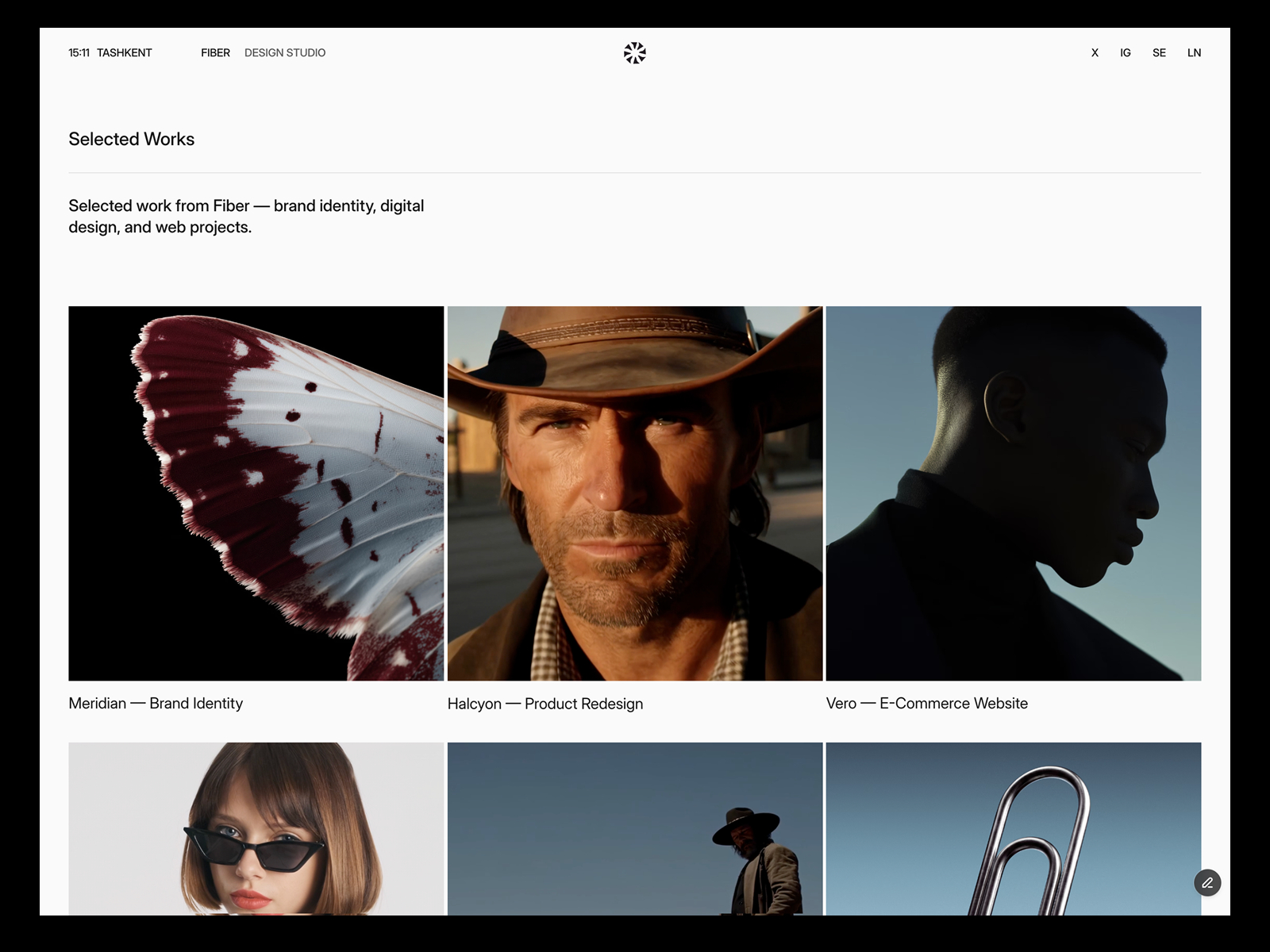The height and width of the screenshot is (952, 1270).
Task: Click the Fiber starburst logo icon
Action: coord(635,53)
